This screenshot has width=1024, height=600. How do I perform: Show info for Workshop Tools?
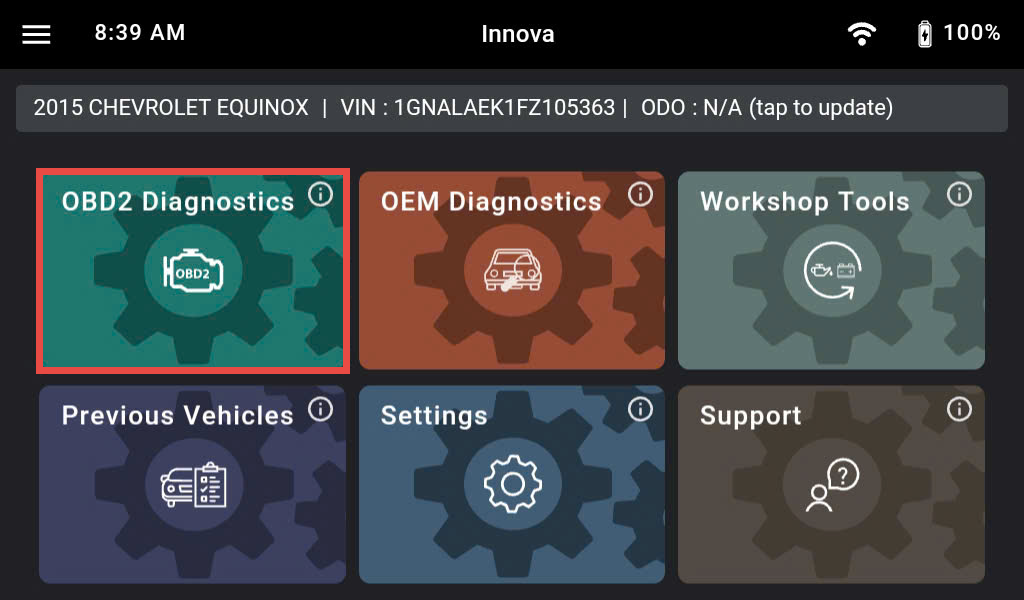click(959, 194)
